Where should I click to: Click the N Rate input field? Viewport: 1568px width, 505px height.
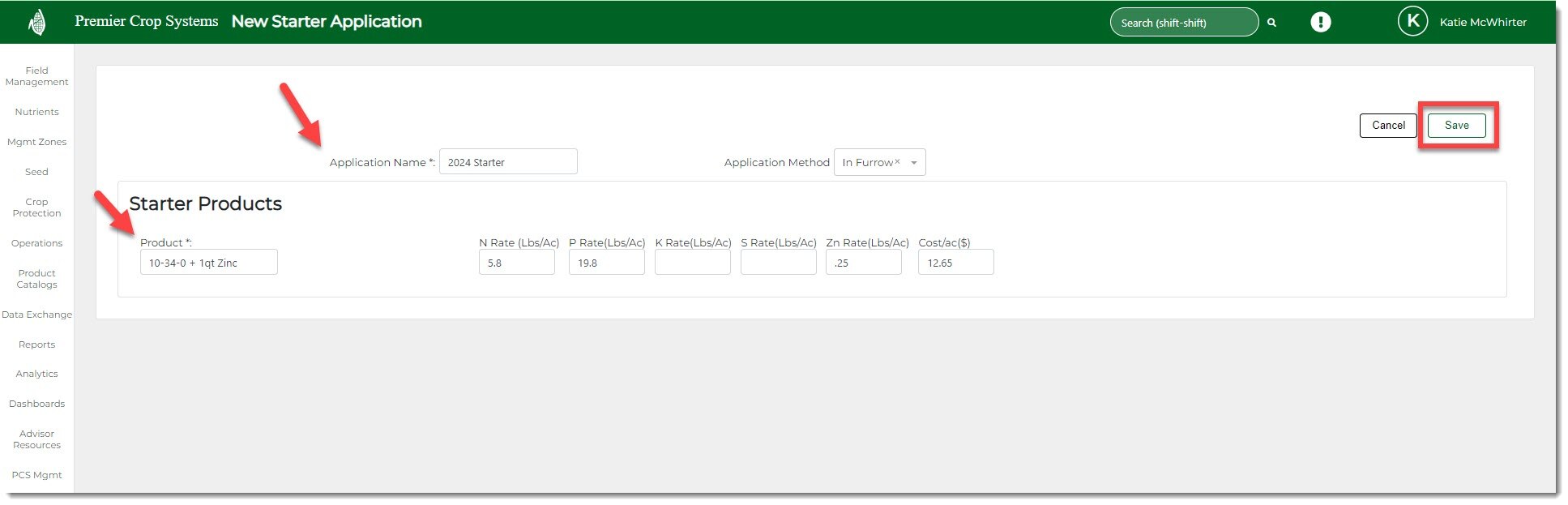coord(516,263)
